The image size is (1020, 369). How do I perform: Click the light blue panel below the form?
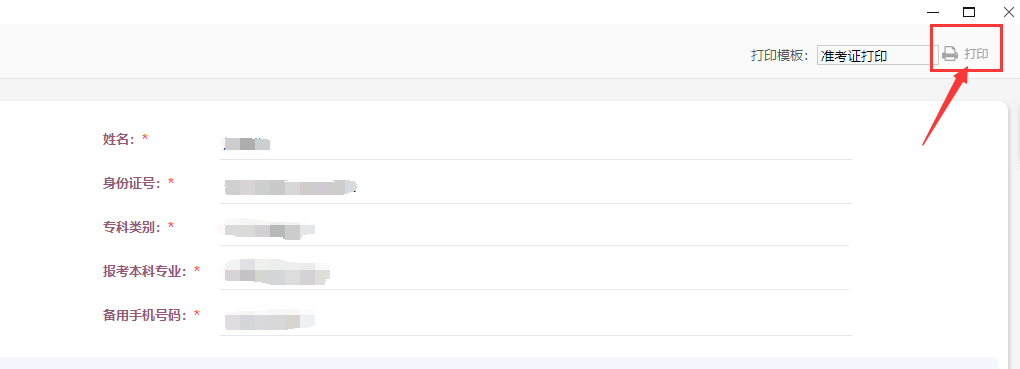(x=498, y=362)
